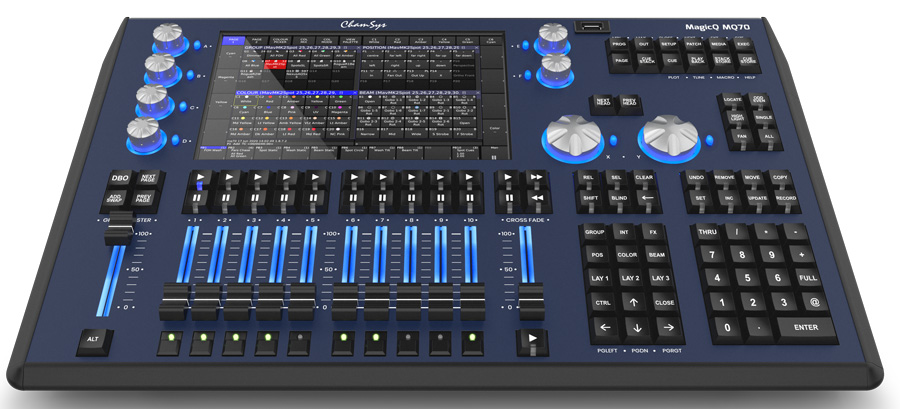This screenshot has height=409, width=900.
Task: Tap the blue LED button next to encoder B
Action: tap(191, 75)
